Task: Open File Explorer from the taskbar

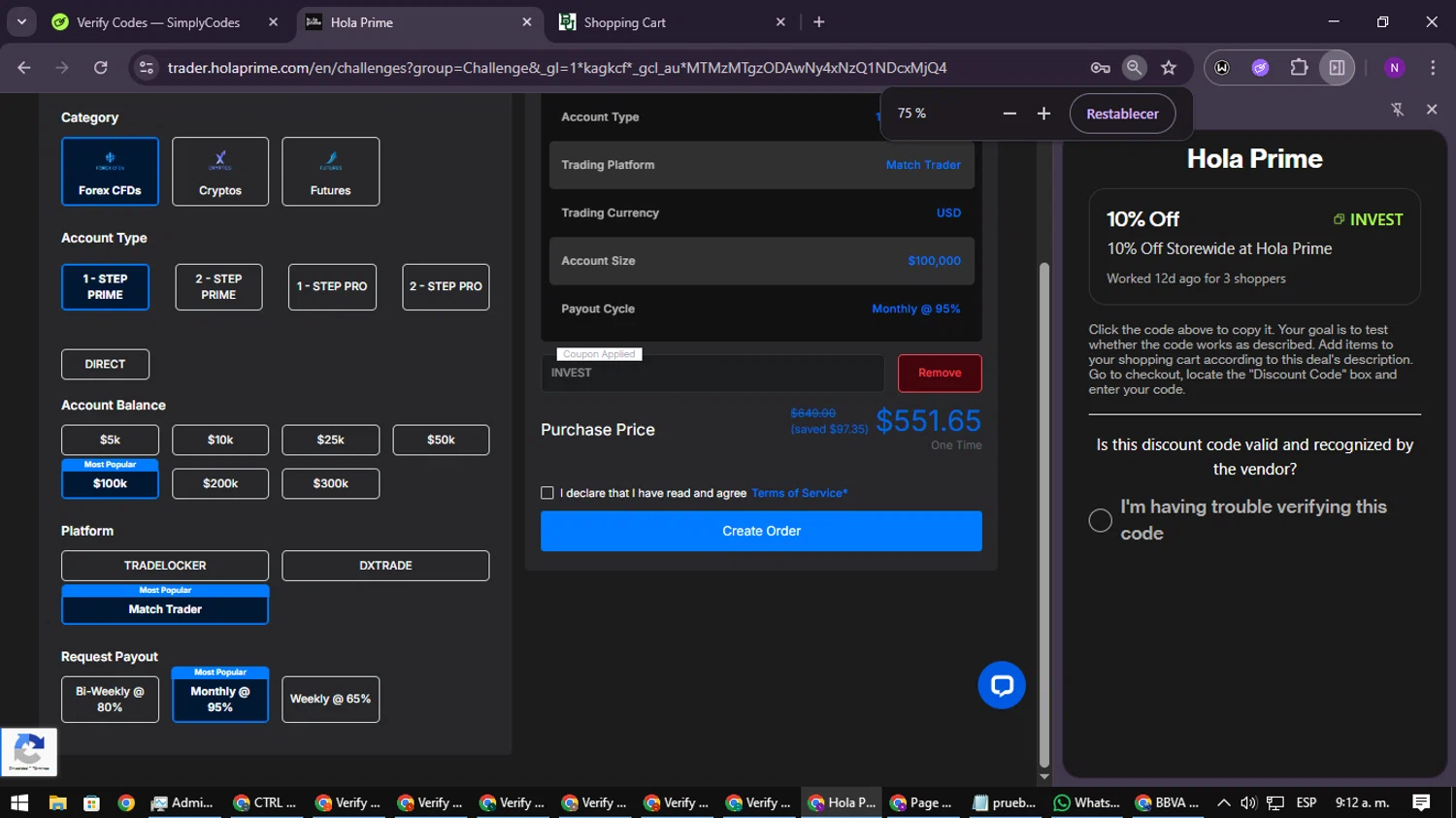Action: point(57,802)
